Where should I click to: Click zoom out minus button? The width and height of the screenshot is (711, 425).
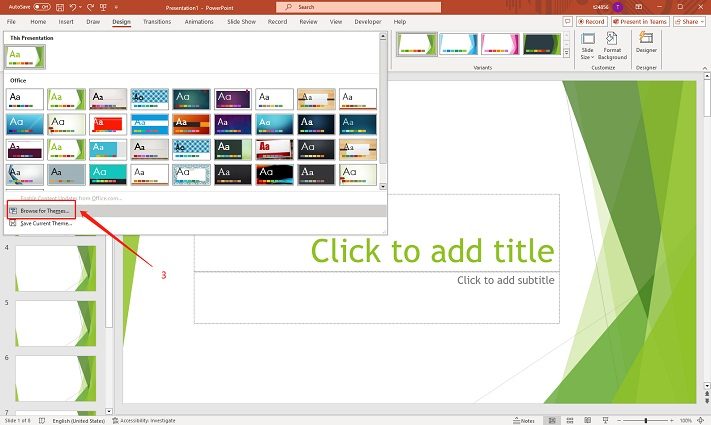[x=620, y=420]
